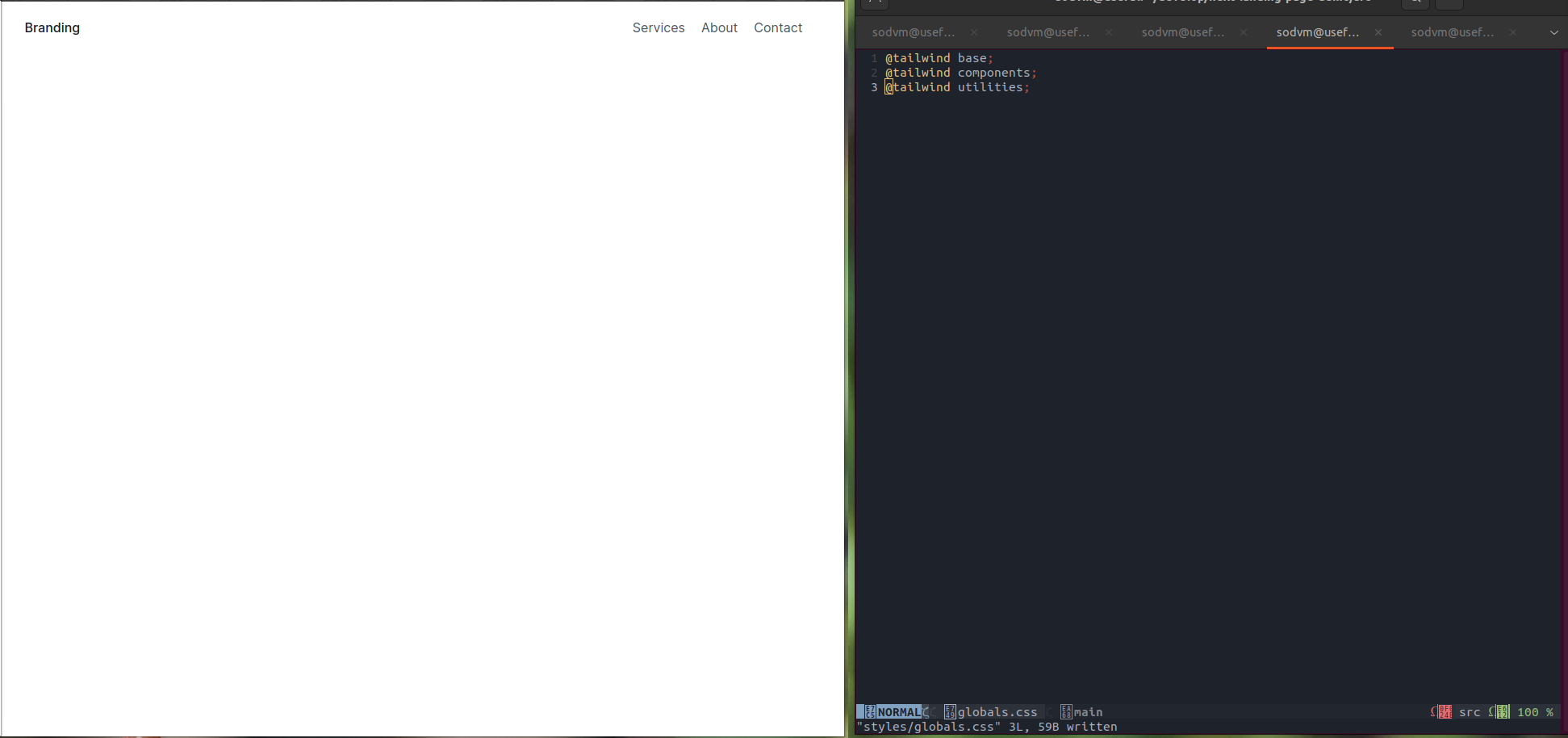
Task: Click the line number 1 in vim gutter
Action: [874, 58]
